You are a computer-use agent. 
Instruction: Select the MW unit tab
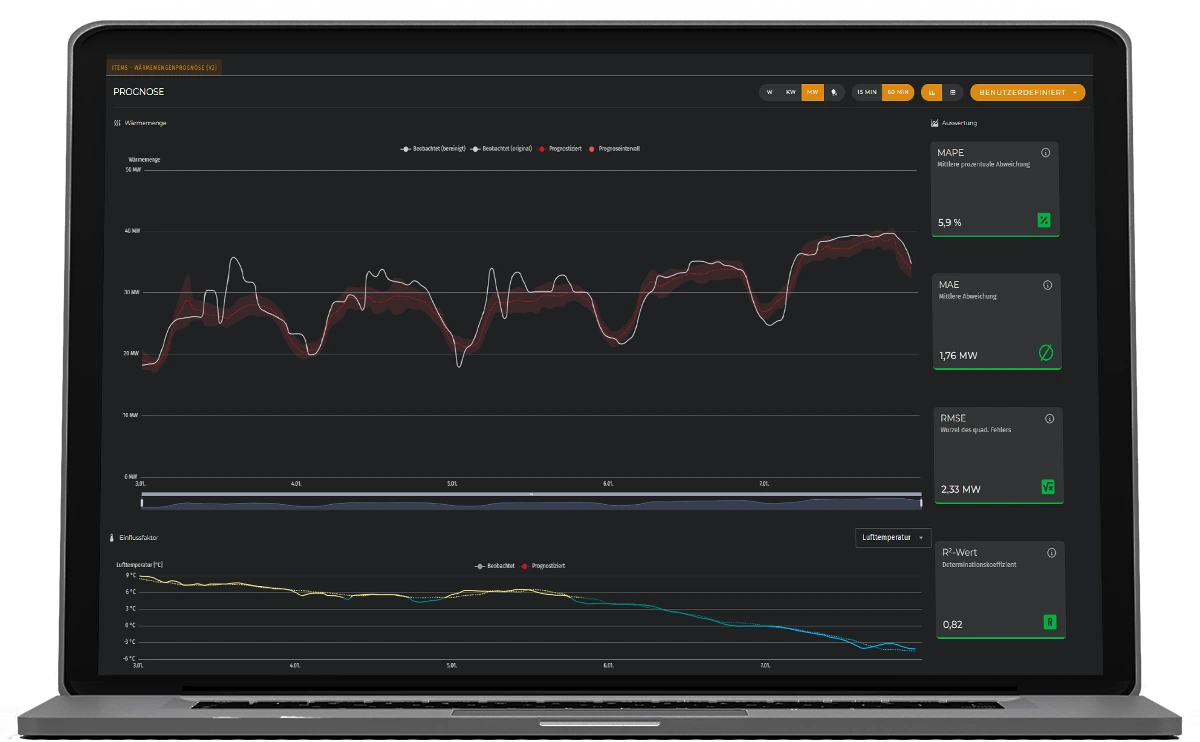click(812, 92)
